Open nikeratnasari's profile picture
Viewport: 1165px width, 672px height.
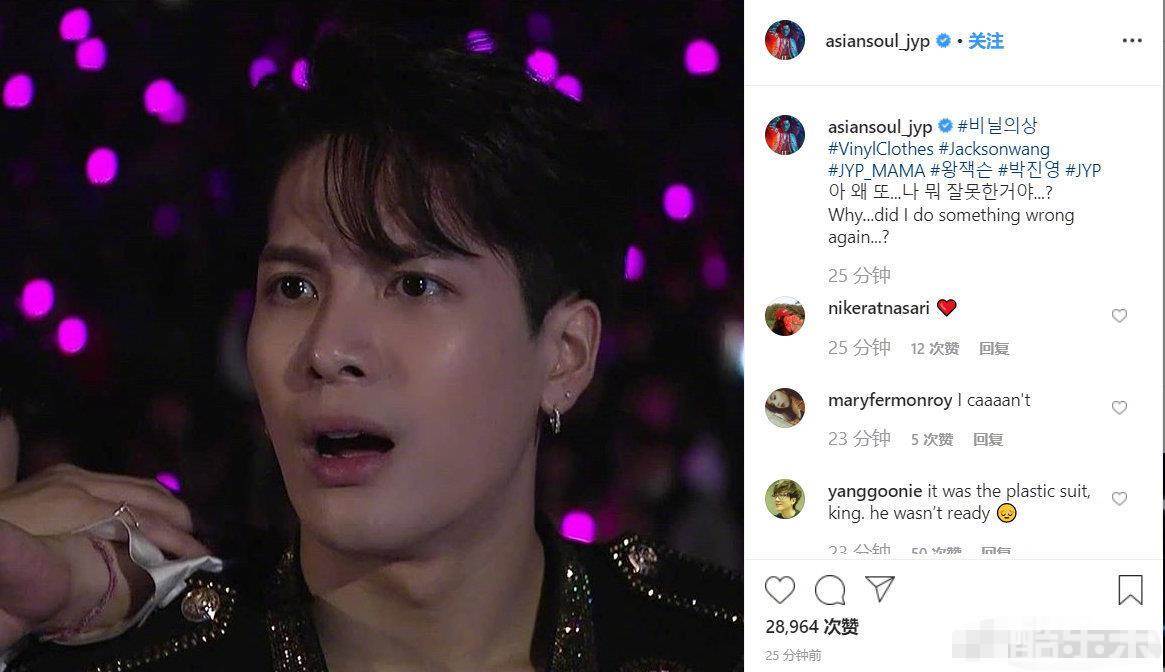coord(785,316)
